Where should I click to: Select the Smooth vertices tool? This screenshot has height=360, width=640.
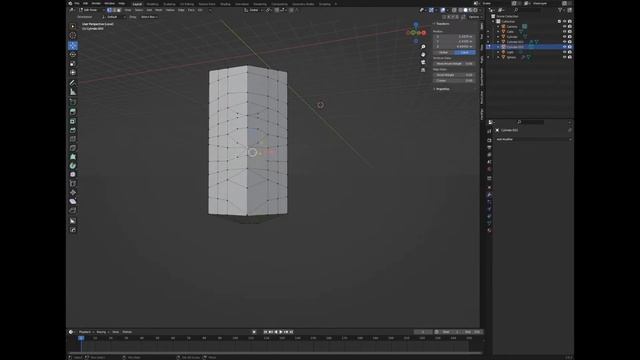pyautogui.click(x=73, y=175)
